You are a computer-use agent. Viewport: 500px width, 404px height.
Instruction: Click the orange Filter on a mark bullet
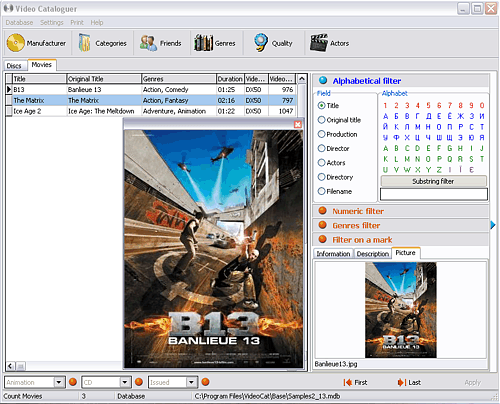[322, 239]
